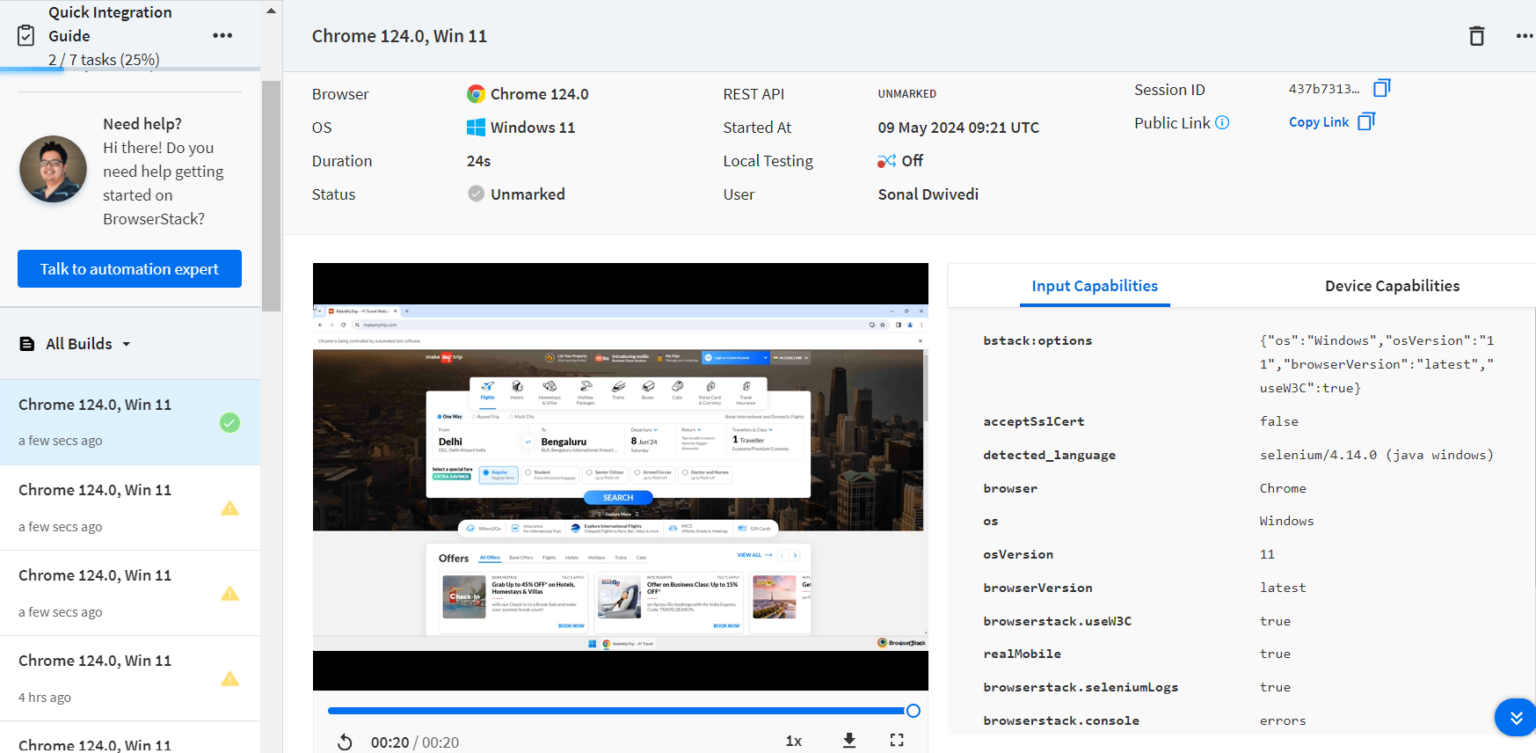Copy the Session ID with copy icon
The image size is (1536, 753).
pos(1381,89)
